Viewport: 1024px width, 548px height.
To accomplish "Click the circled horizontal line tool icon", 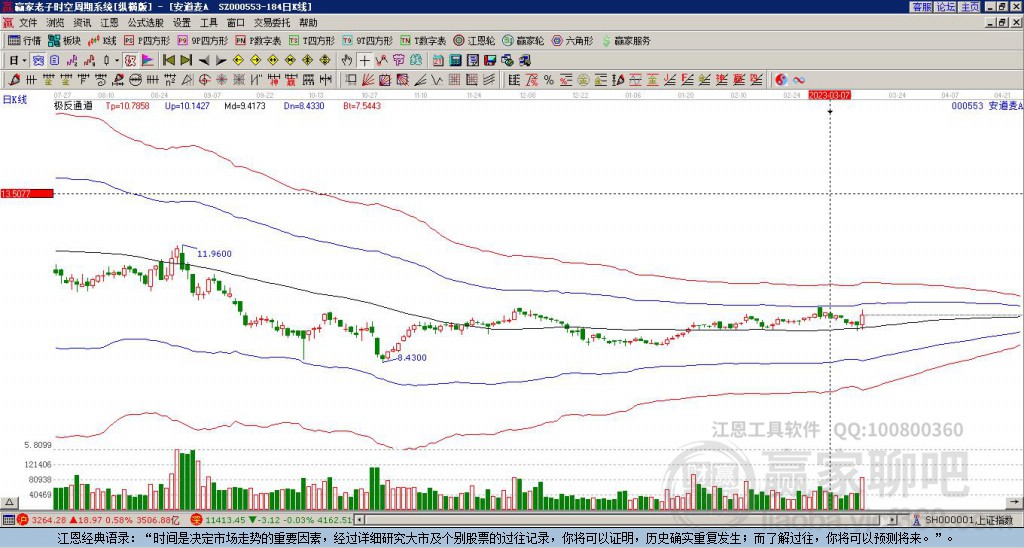I will click(135, 80).
